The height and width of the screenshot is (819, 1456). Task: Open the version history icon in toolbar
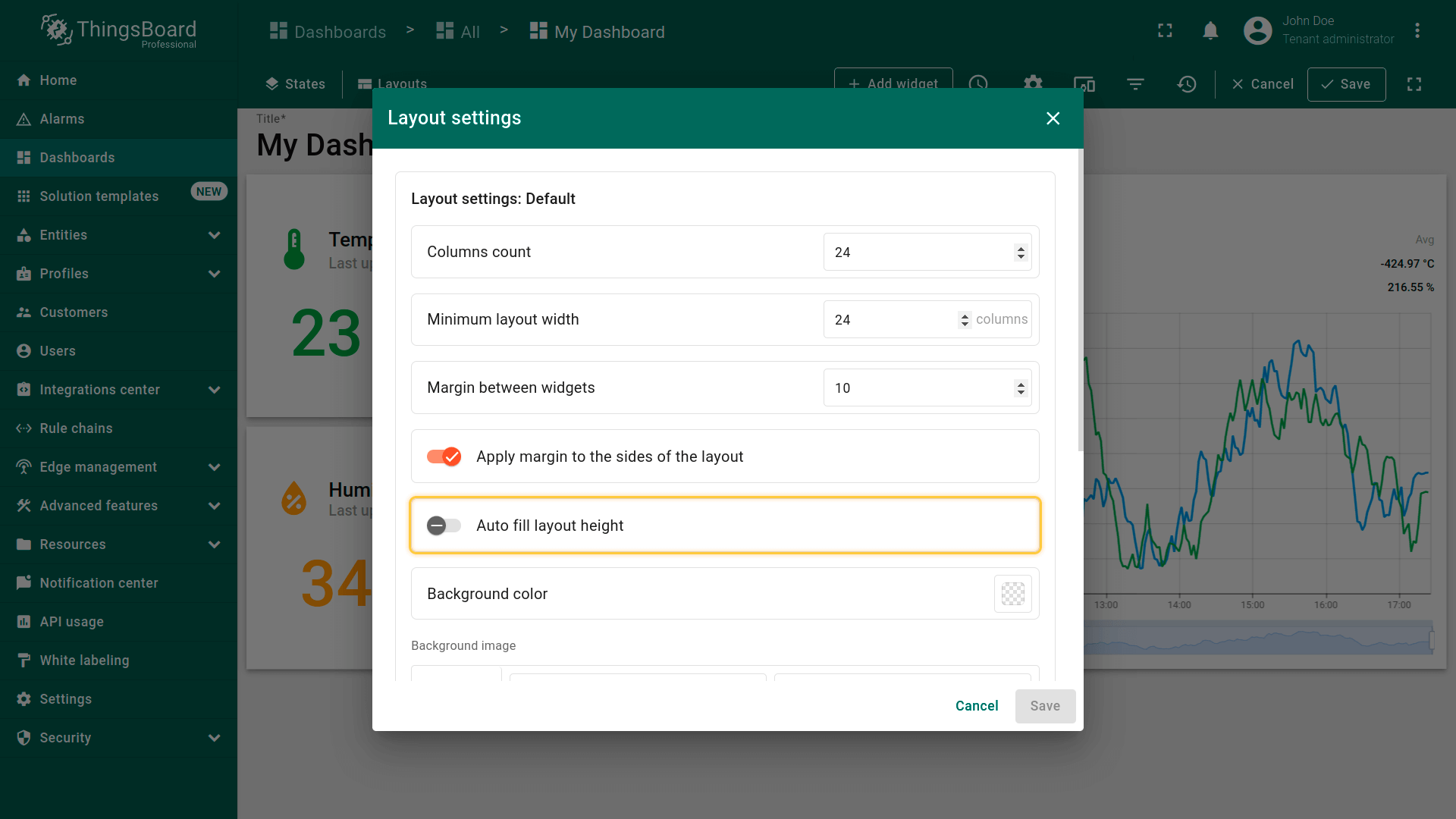[1187, 84]
